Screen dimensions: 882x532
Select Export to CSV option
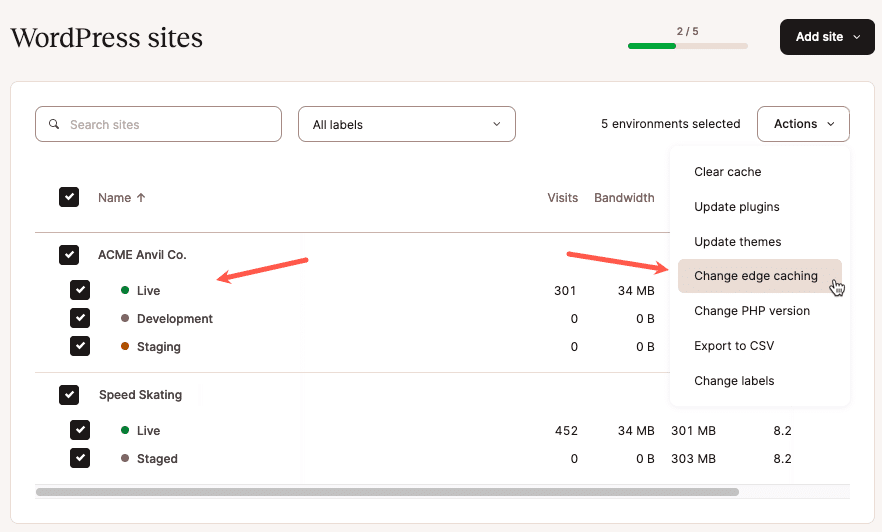point(734,346)
